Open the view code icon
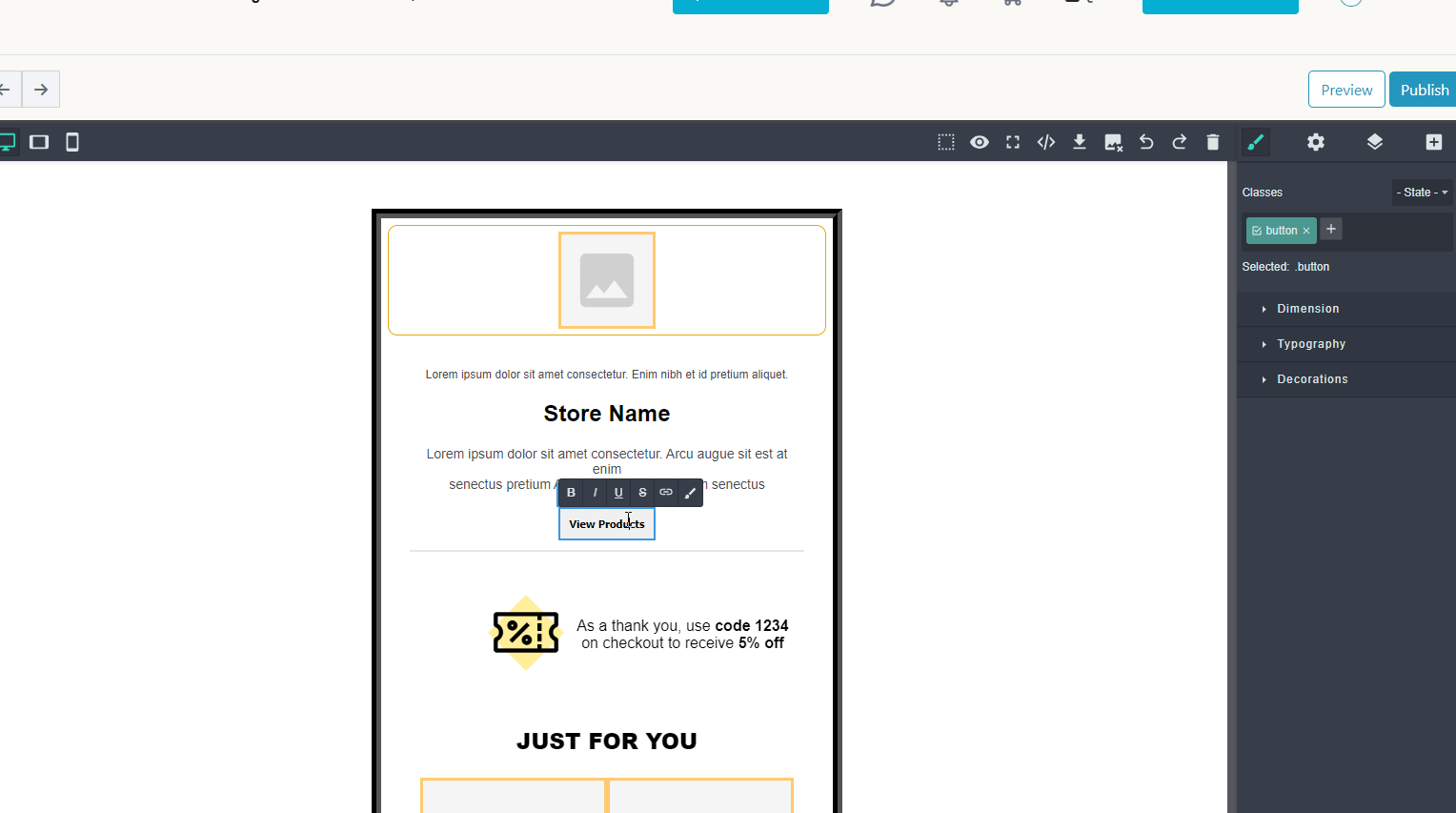Image resolution: width=1456 pixels, height=813 pixels. pos(1046,142)
